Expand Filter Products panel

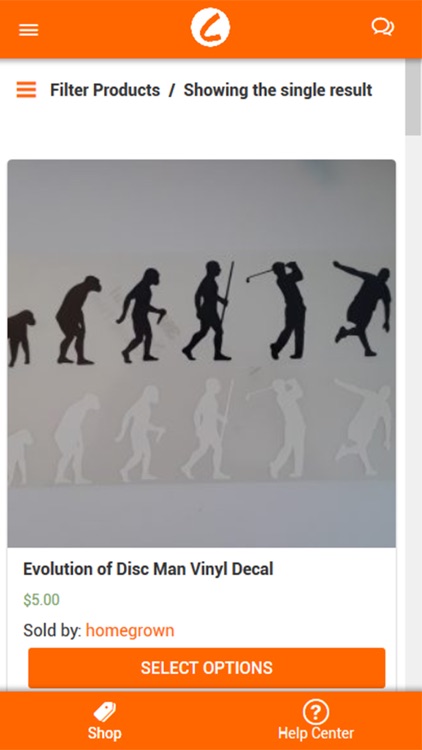click(x=105, y=90)
